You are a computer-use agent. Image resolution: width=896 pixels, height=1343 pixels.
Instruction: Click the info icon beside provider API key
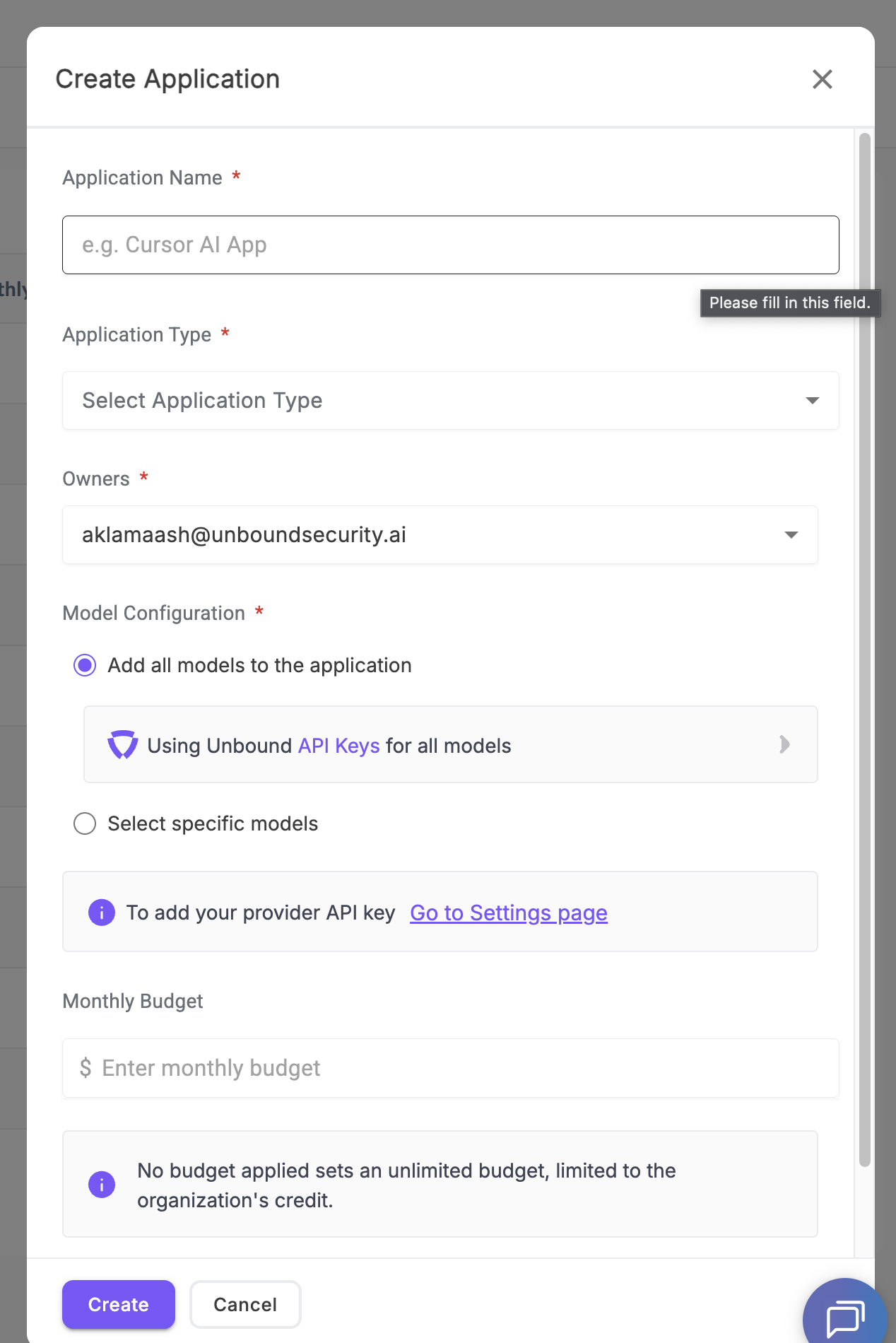click(x=102, y=913)
